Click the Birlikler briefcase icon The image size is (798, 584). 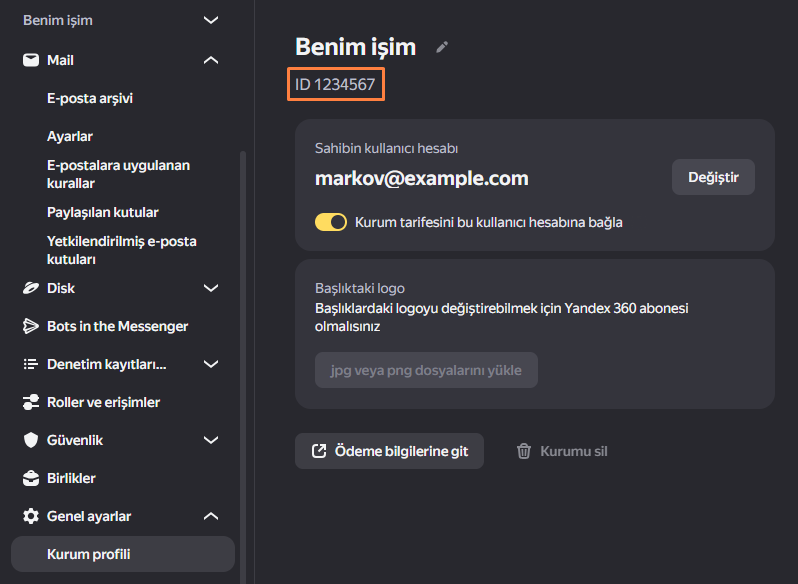(x=31, y=478)
